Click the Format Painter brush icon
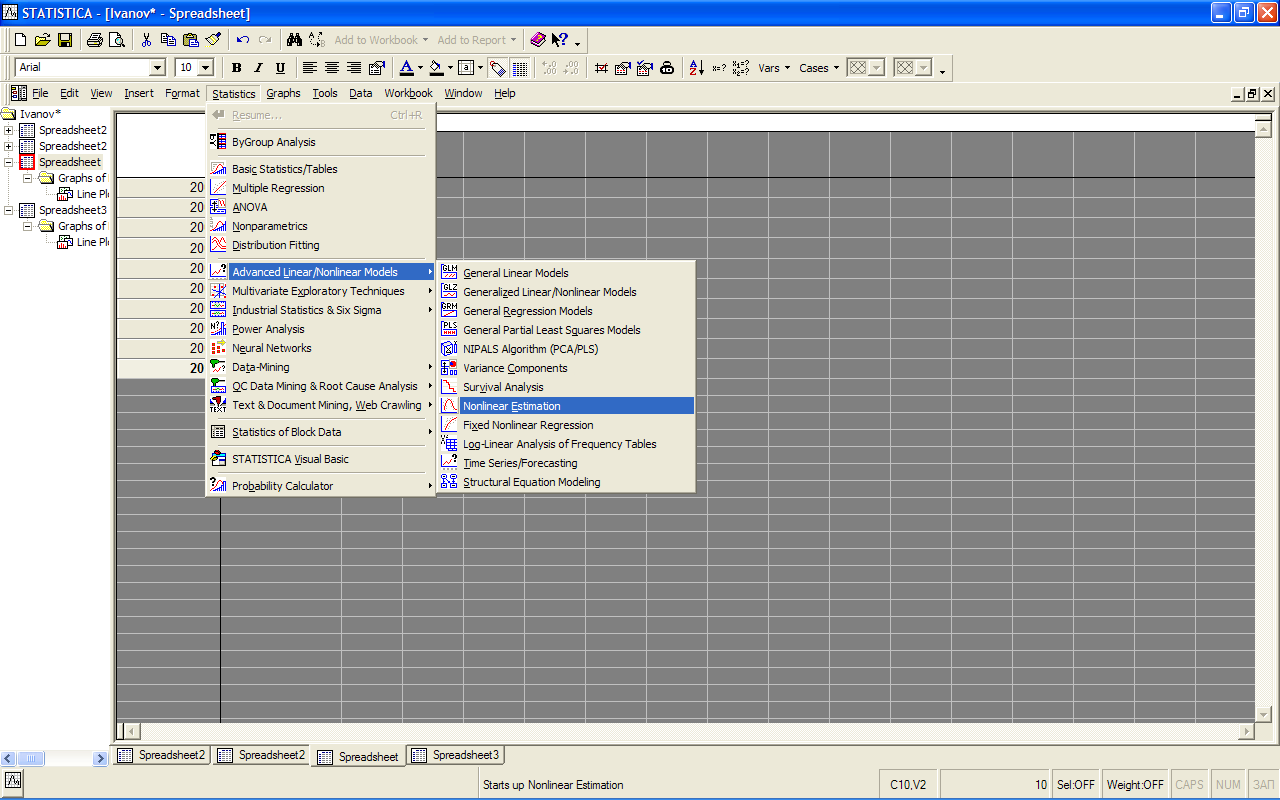This screenshot has width=1280, height=800. (x=213, y=40)
